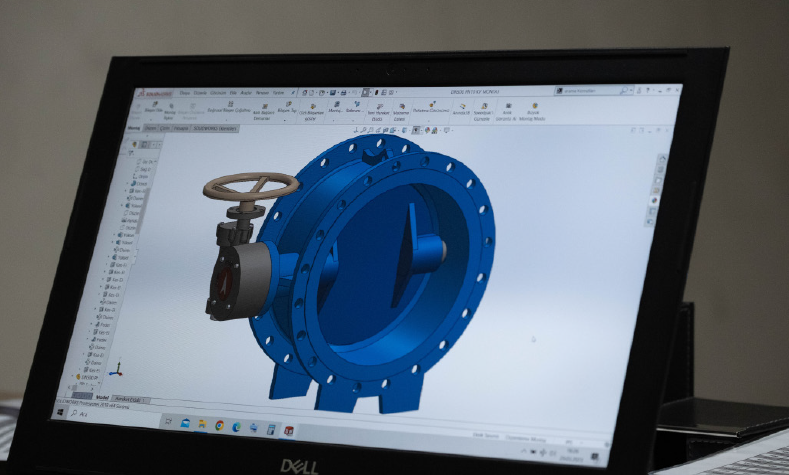Expand the last item in the feature tree

pyautogui.click(x=79, y=377)
